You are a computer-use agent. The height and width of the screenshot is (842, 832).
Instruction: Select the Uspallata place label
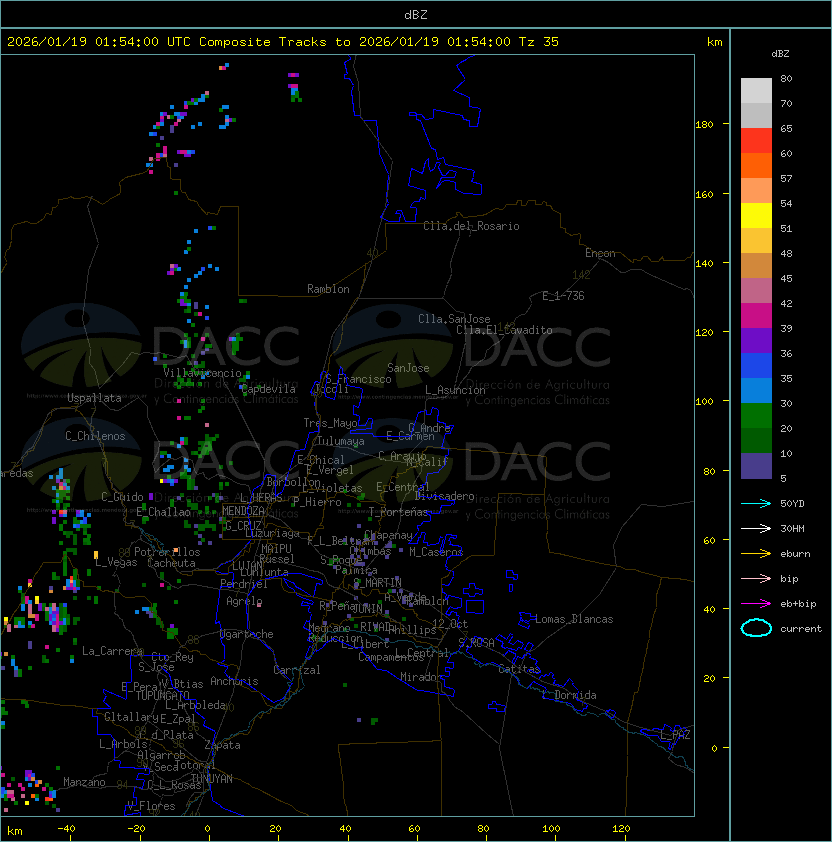94,398
